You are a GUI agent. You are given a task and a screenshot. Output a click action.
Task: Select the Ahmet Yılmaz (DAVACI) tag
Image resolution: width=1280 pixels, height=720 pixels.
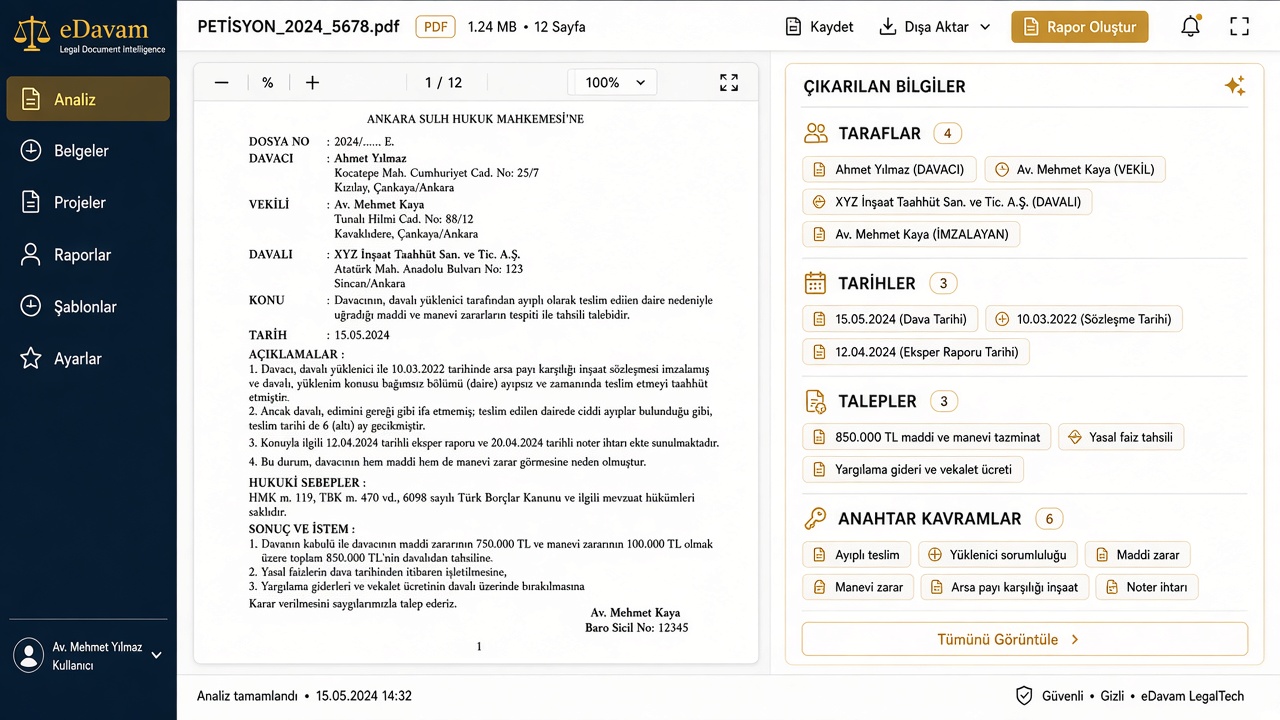point(889,170)
